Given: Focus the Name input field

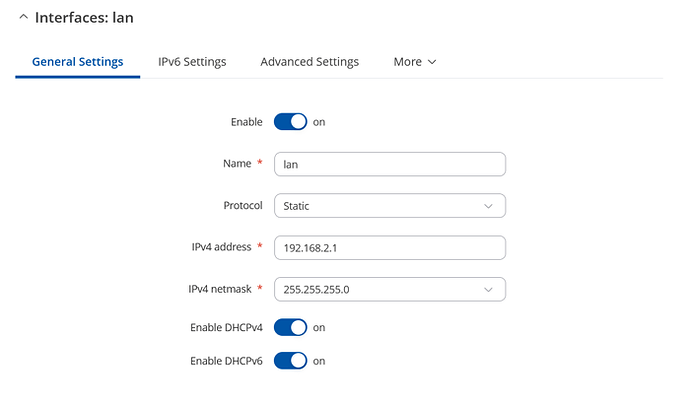Looking at the screenshot, I should point(389,164).
